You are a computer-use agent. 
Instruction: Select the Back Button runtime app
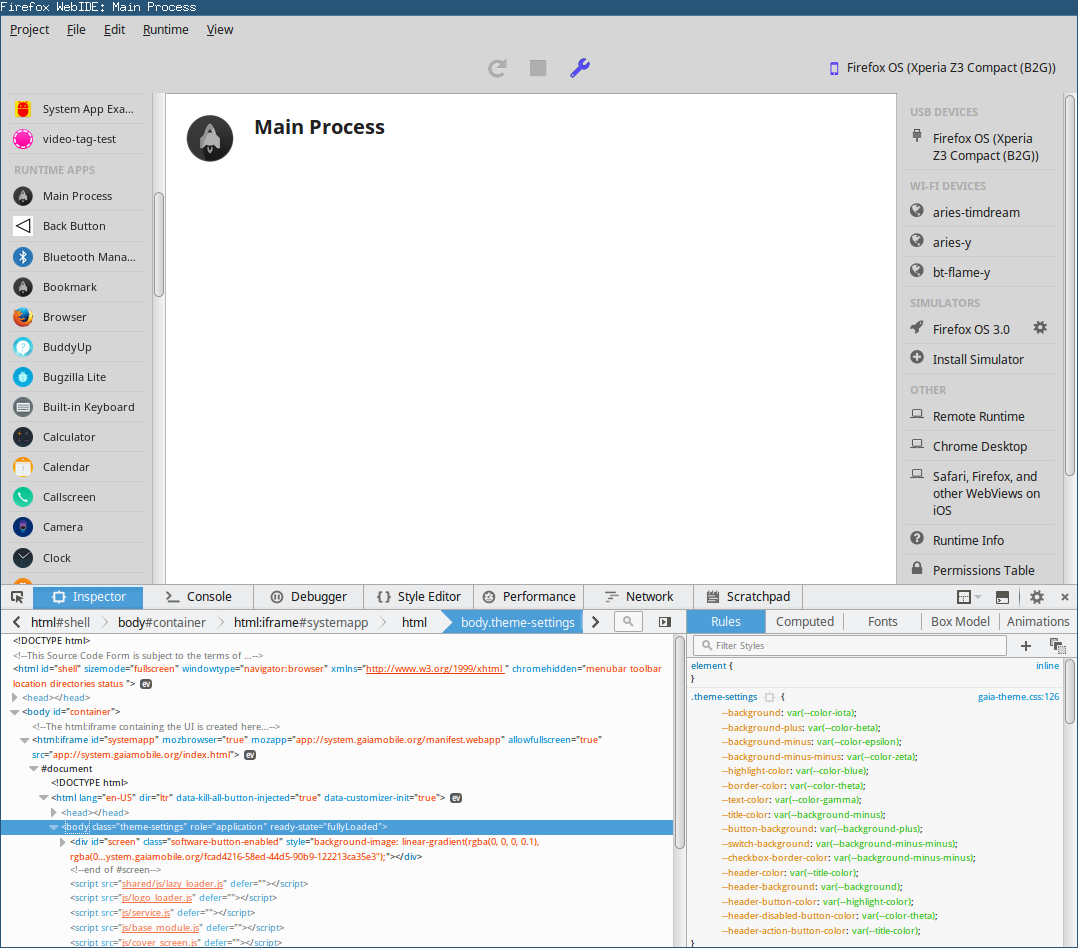(x=78, y=226)
